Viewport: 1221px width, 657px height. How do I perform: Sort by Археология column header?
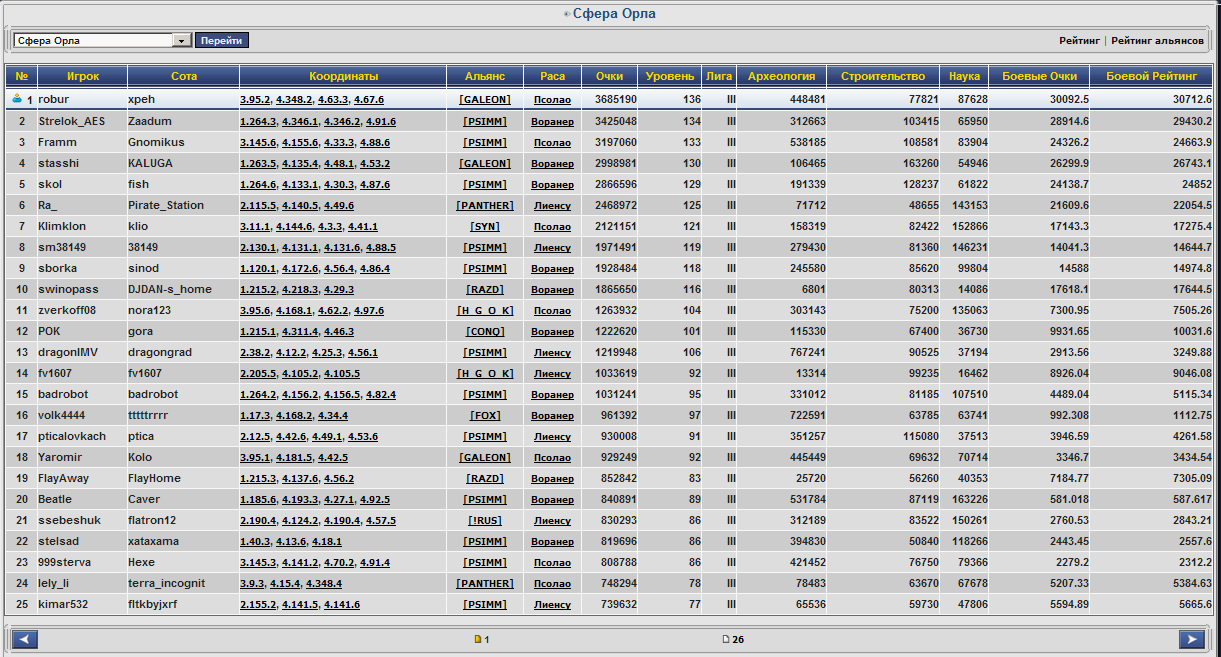[781, 76]
